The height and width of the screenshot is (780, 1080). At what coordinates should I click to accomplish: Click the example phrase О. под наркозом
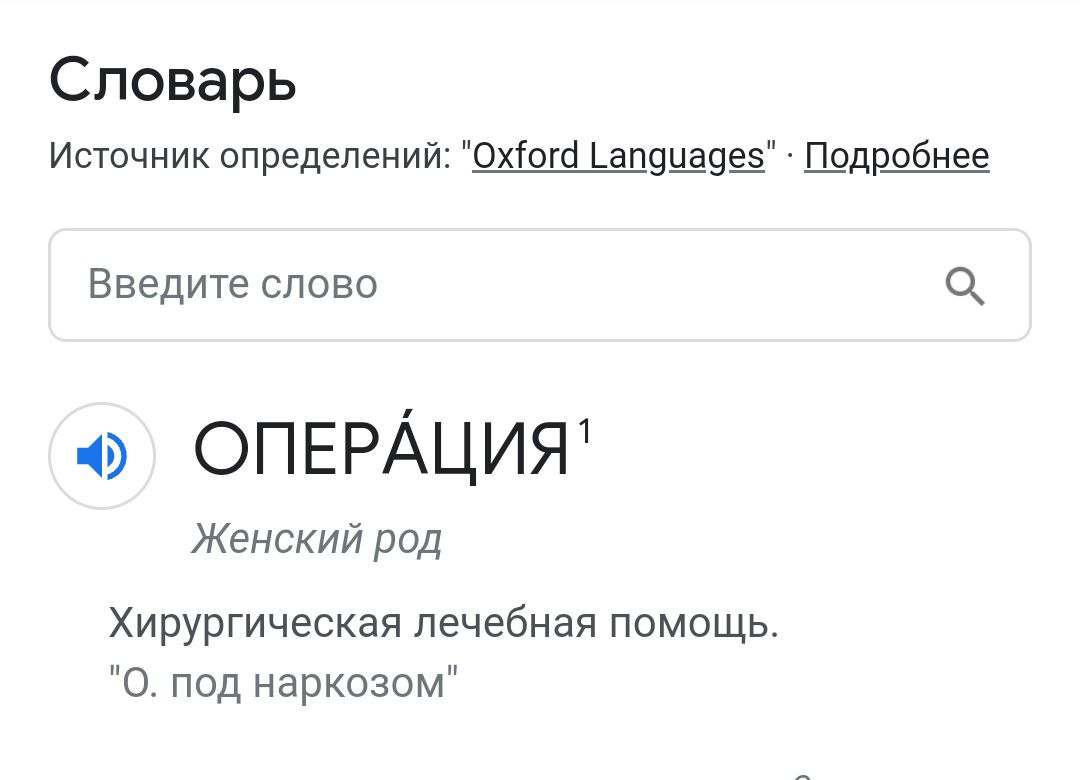click(x=283, y=683)
